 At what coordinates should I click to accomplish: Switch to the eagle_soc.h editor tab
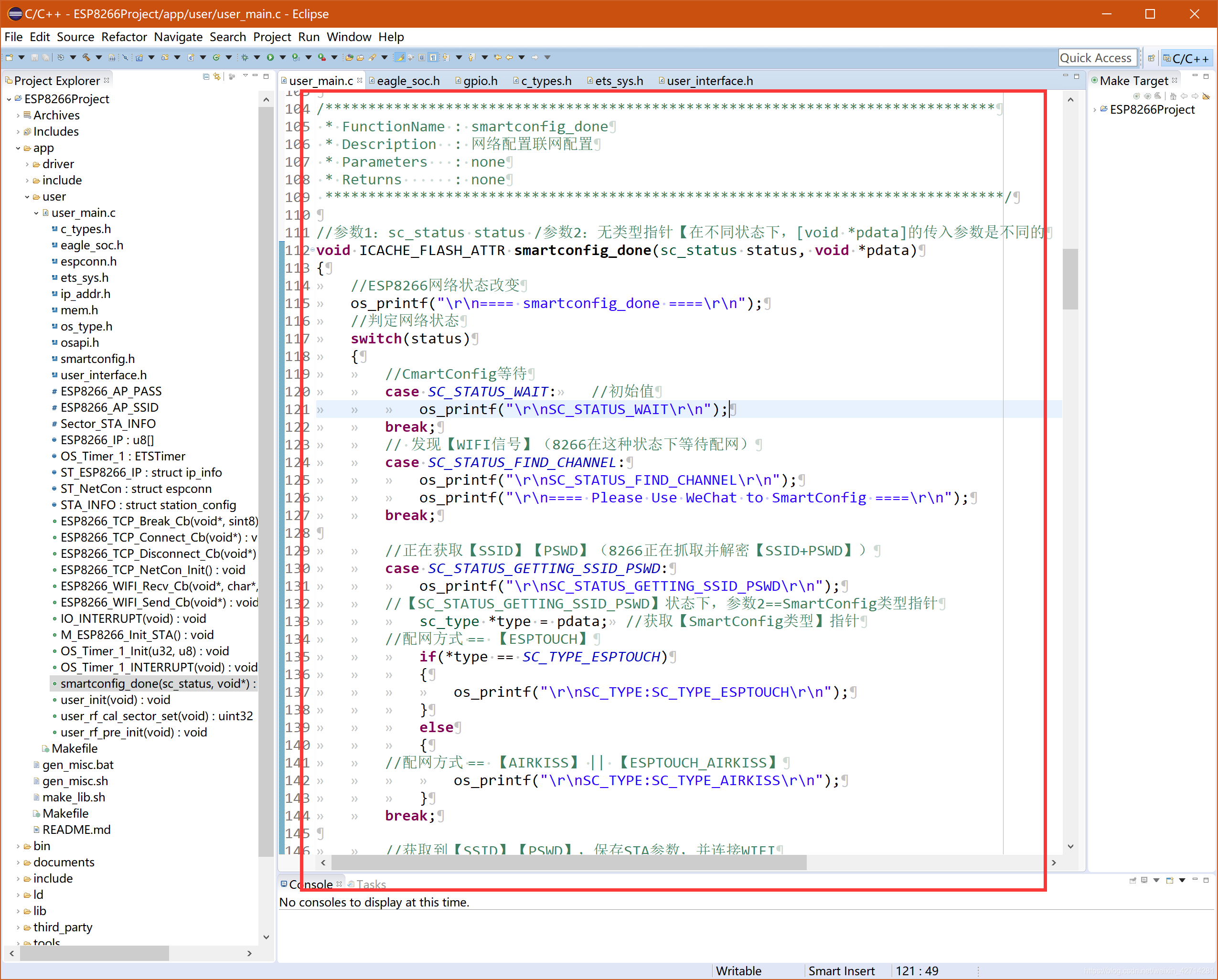[x=408, y=81]
